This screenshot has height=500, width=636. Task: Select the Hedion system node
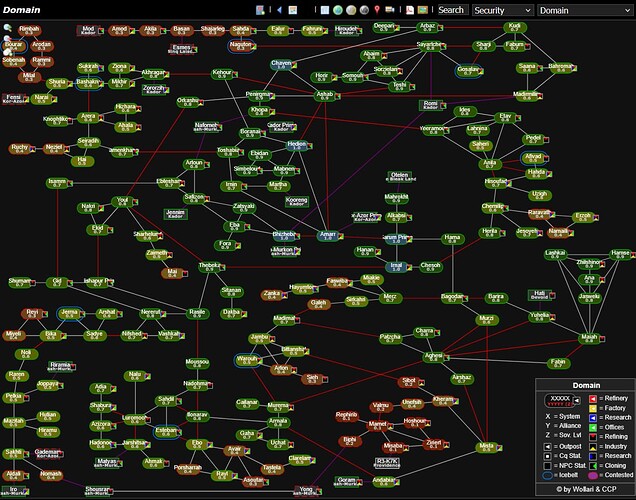297,145
